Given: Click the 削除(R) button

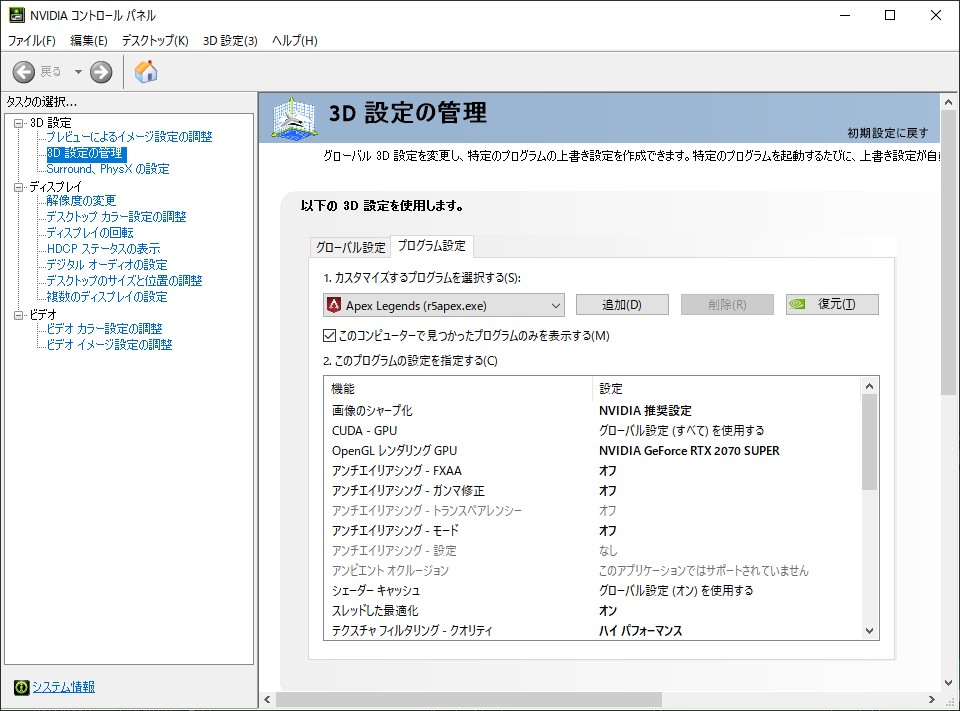Looking at the screenshot, I should [727, 304].
